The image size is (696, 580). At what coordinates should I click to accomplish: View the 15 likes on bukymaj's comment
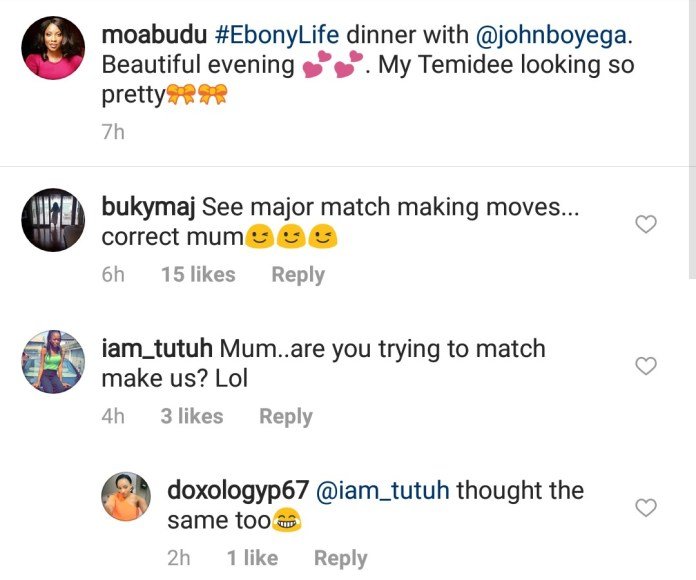click(x=198, y=275)
